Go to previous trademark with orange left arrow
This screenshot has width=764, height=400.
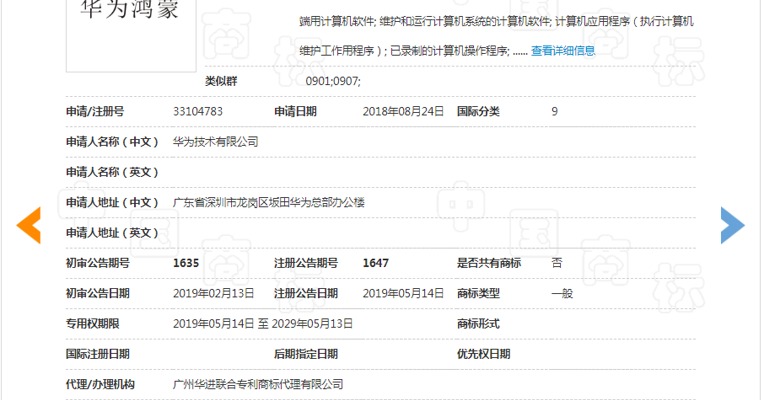28,225
